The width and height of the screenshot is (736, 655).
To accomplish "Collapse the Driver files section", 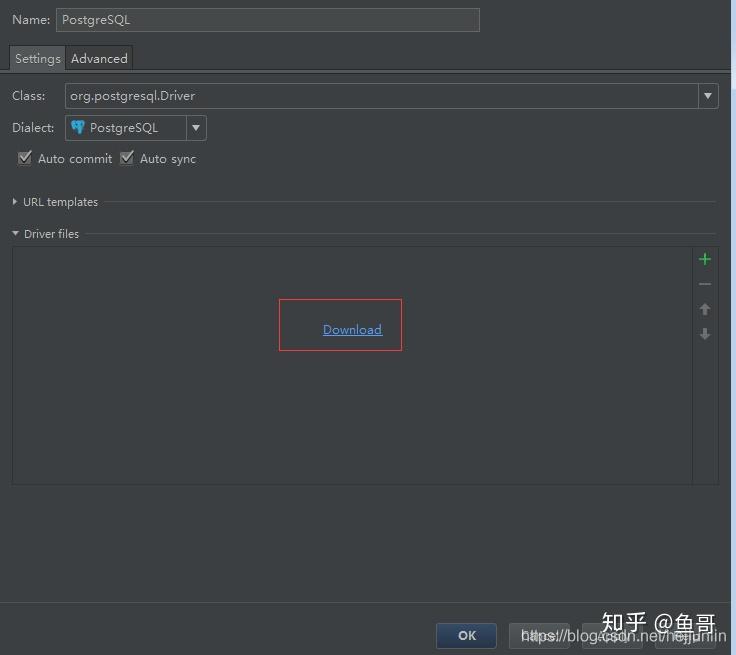I will point(15,233).
